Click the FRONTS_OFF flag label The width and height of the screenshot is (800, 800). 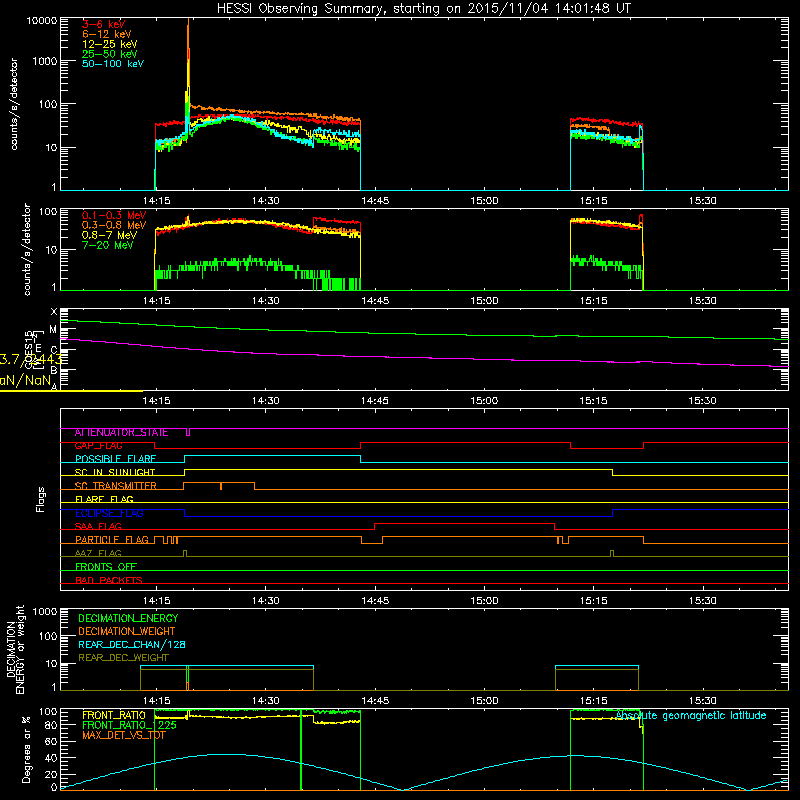pyautogui.click(x=106, y=567)
